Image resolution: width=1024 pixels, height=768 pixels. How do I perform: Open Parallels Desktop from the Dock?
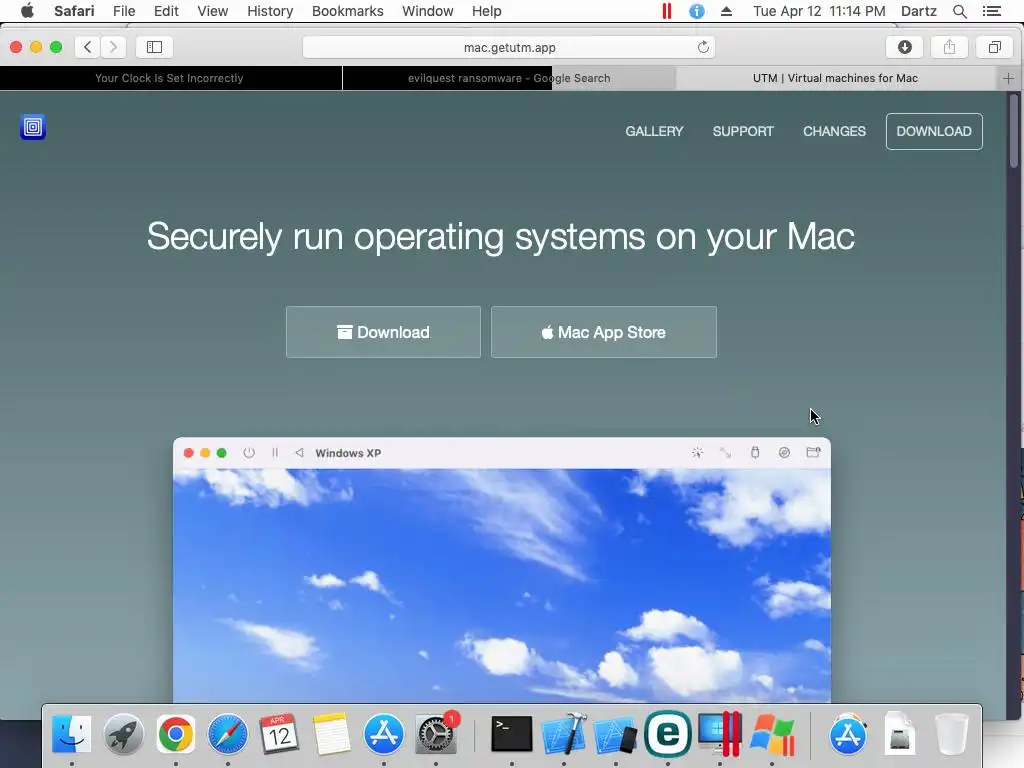coord(720,734)
